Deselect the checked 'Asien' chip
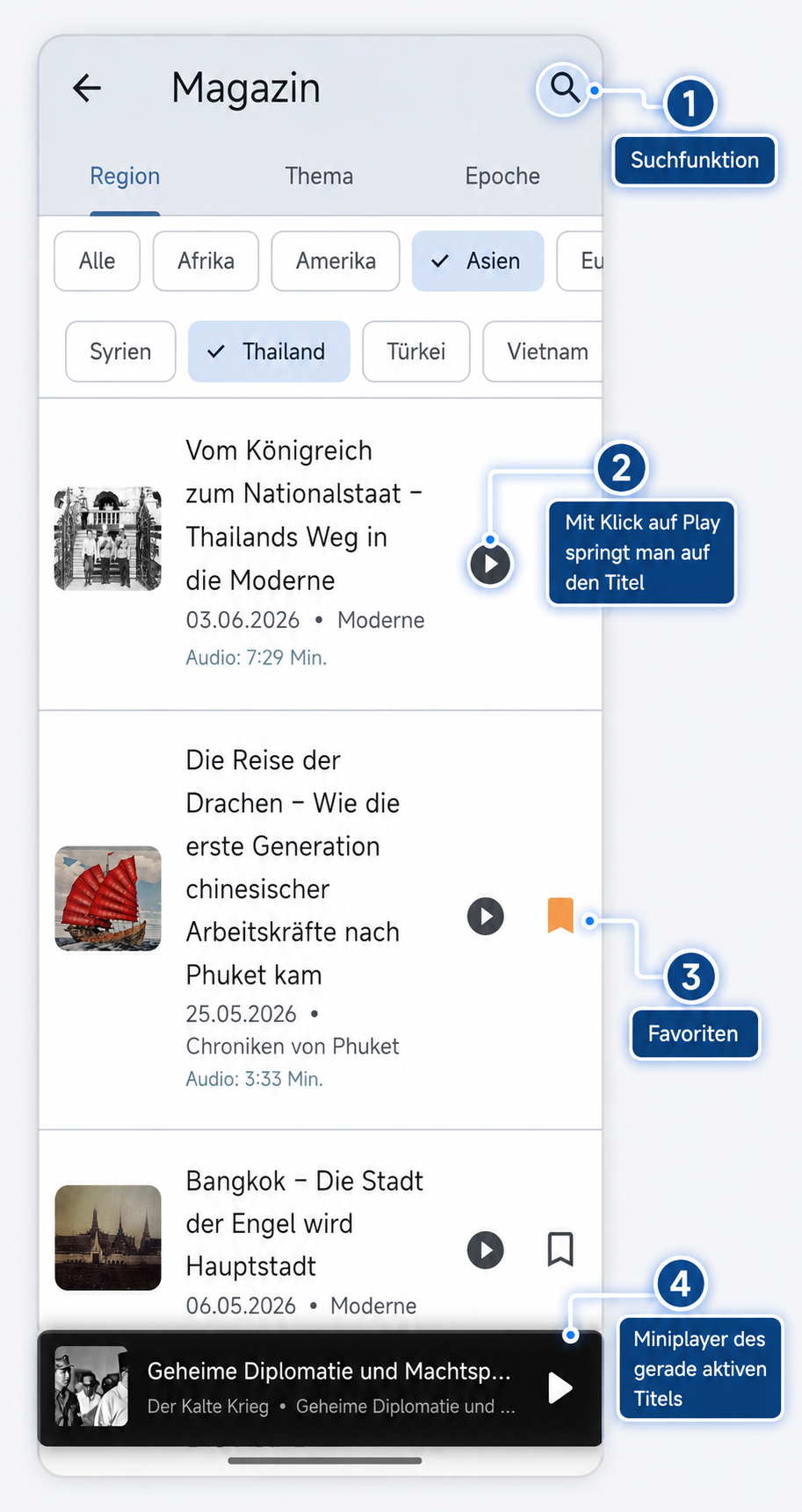Image resolution: width=802 pixels, height=1512 pixels. pyautogui.click(x=478, y=261)
